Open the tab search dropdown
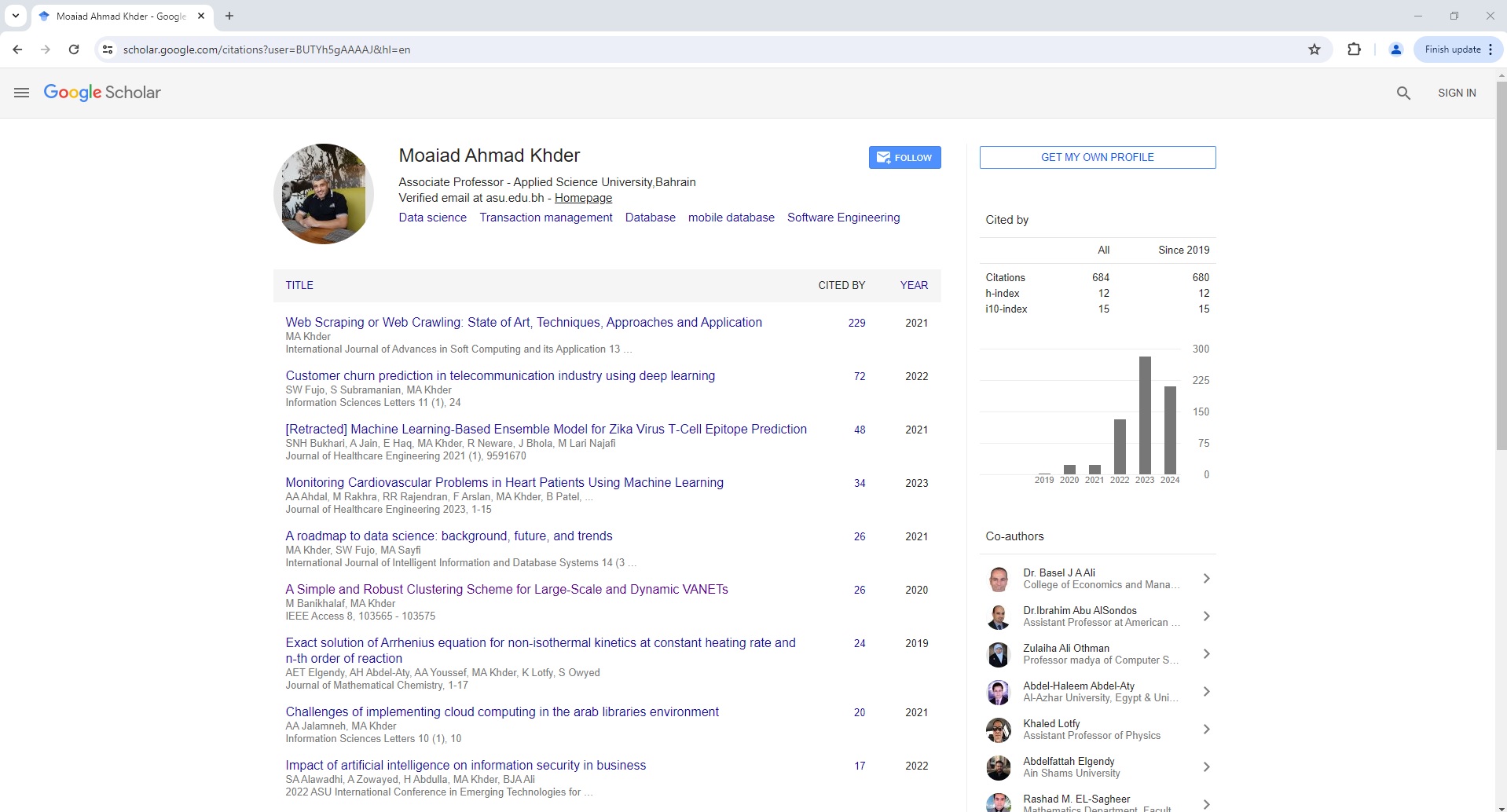This screenshot has height=812, width=1507. [x=15, y=16]
